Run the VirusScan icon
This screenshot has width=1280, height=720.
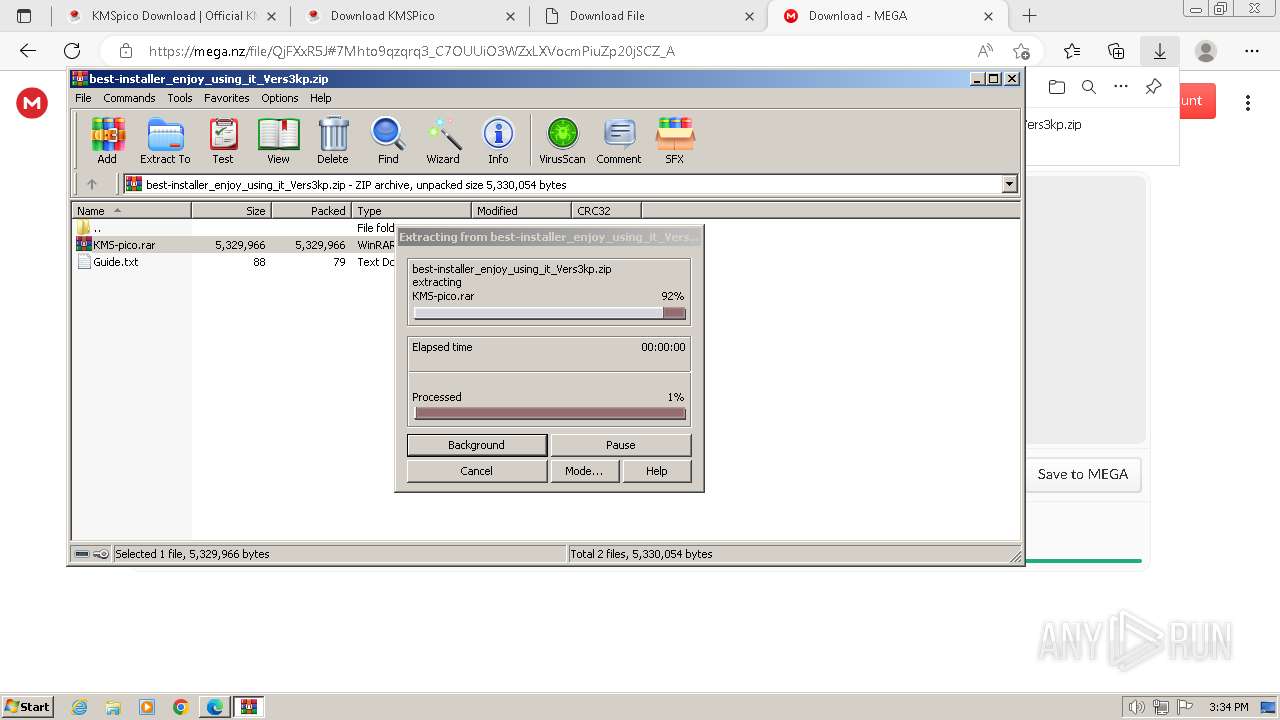pyautogui.click(x=562, y=140)
